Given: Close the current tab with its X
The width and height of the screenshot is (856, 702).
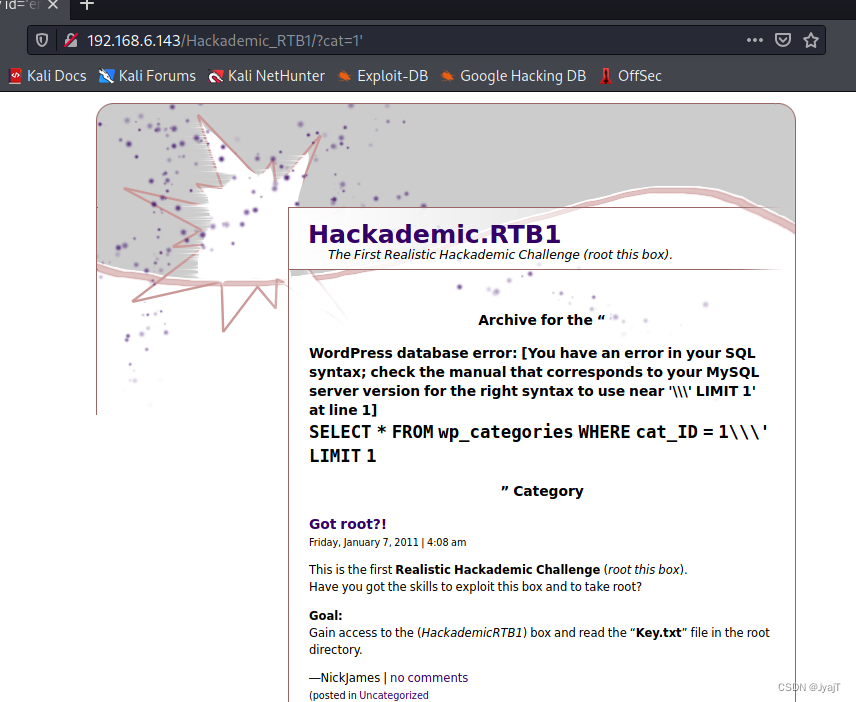Looking at the screenshot, I should 54,5.
